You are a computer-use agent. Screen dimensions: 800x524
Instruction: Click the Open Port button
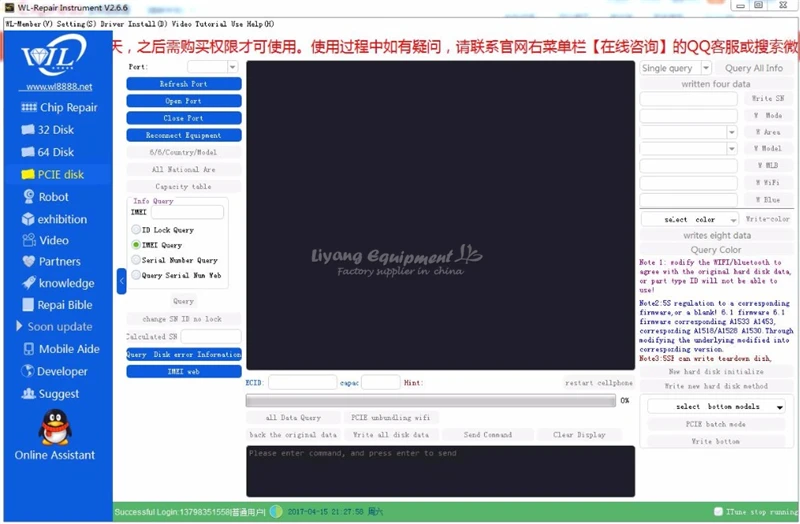point(184,101)
